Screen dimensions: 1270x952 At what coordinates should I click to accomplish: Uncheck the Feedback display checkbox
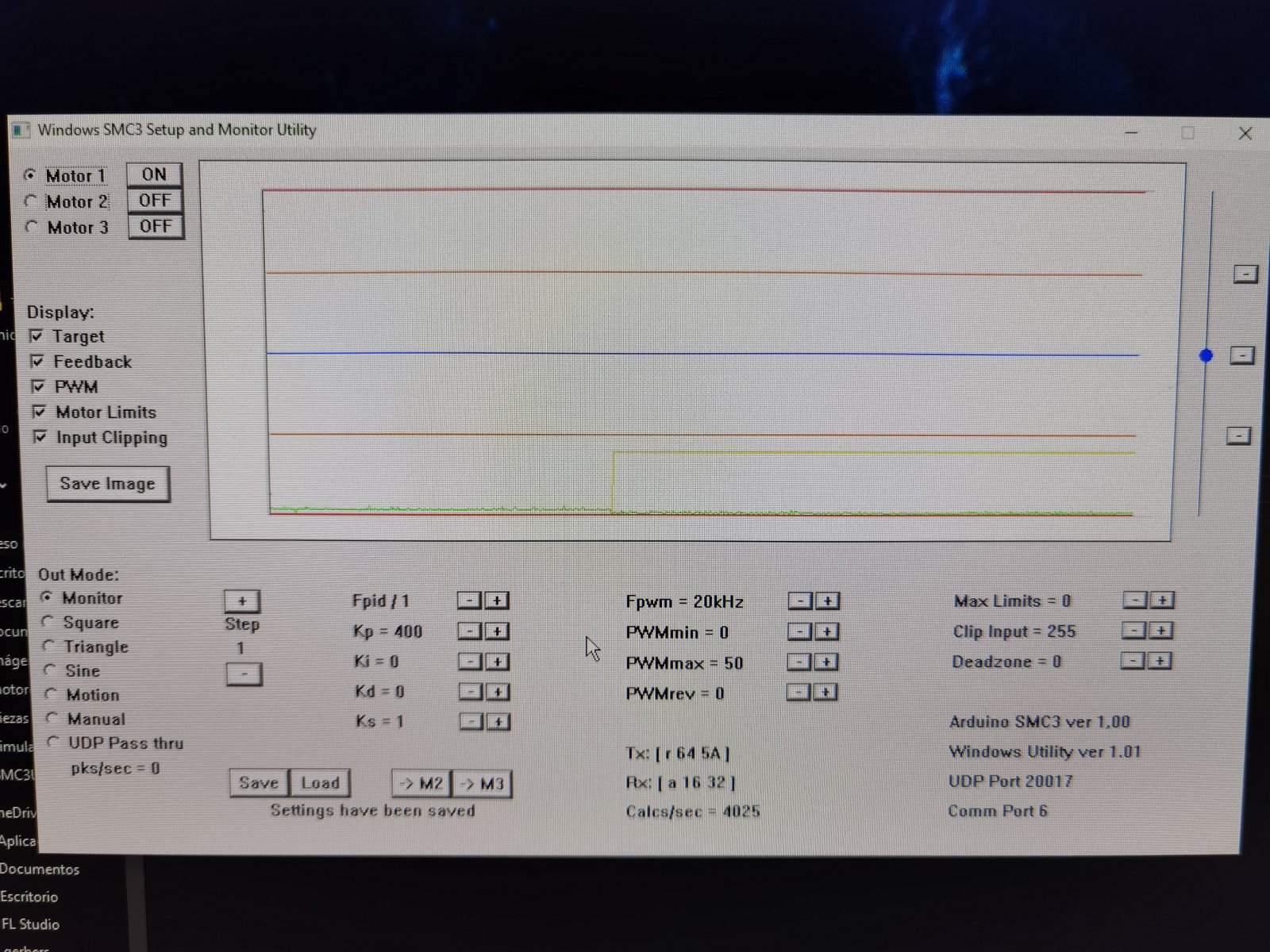(x=37, y=362)
